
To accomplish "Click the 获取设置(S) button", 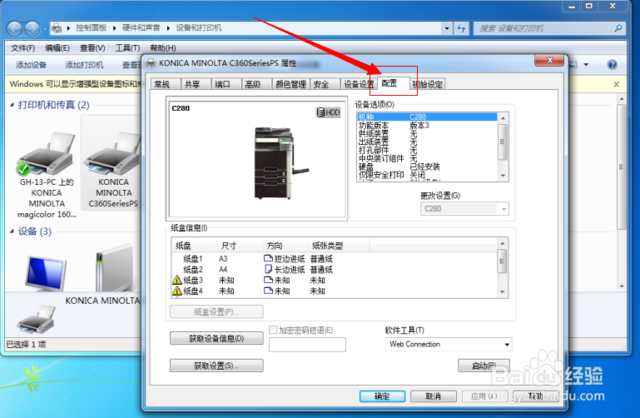I will coord(216,365).
